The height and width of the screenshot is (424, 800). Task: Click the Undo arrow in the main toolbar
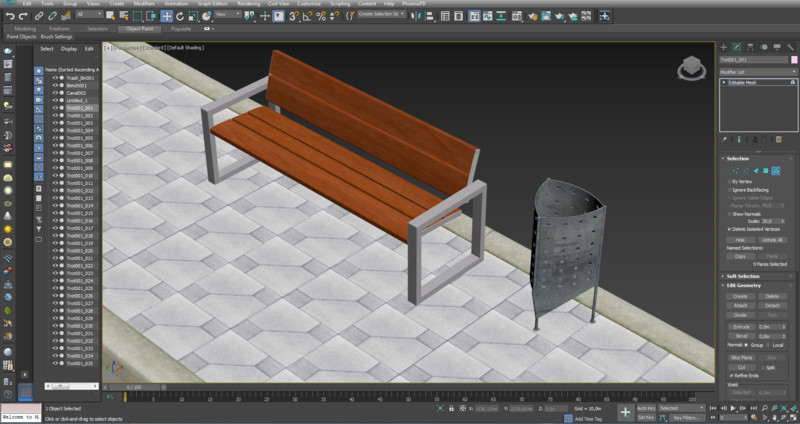(9, 16)
